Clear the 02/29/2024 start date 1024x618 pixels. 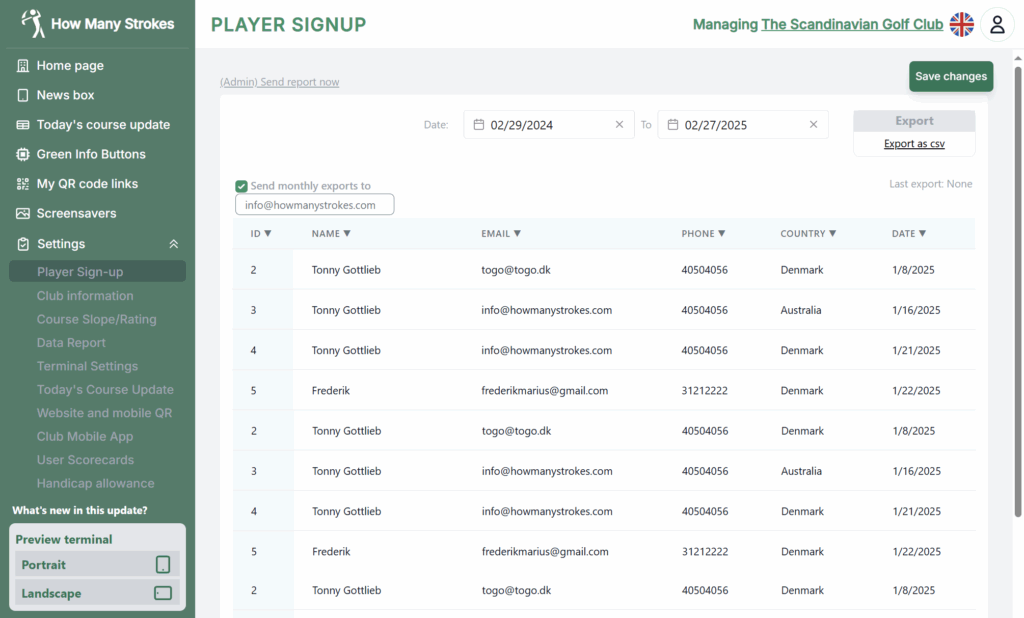[619, 124]
